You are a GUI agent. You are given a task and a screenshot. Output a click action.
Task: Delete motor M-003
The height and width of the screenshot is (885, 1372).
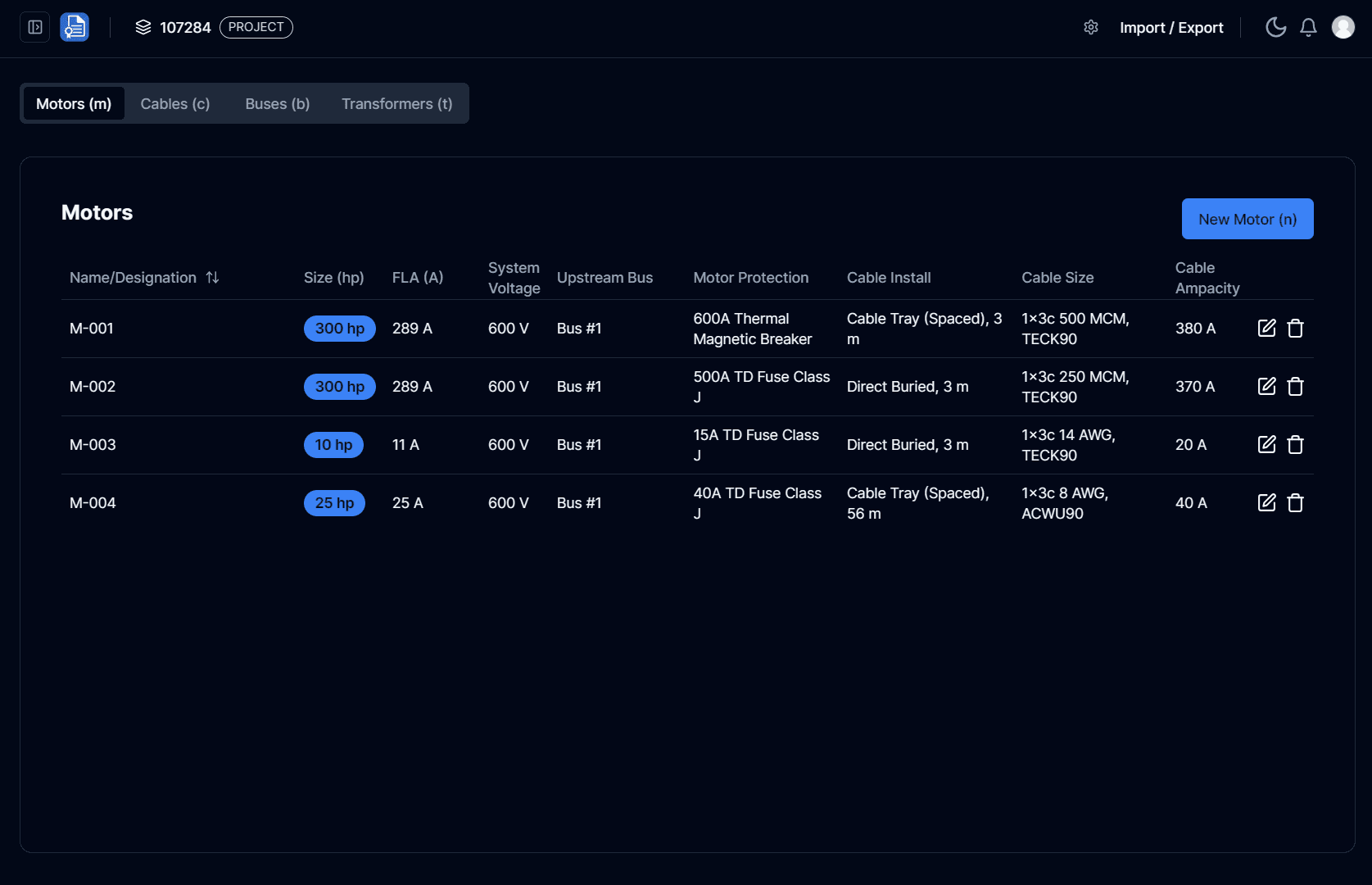coord(1296,445)
